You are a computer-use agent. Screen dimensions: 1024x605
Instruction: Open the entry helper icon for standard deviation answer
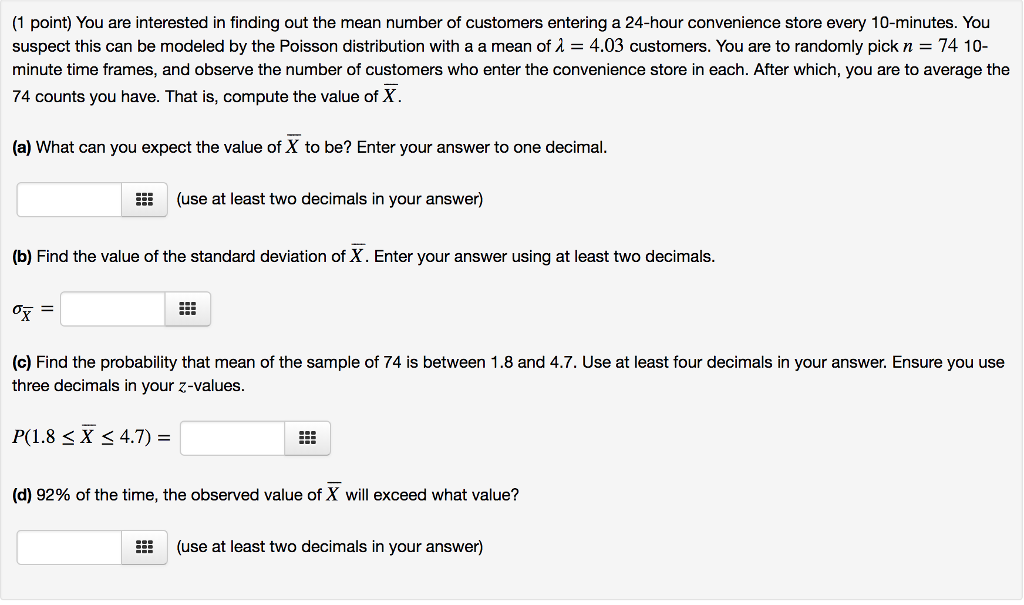click(187, 308)
